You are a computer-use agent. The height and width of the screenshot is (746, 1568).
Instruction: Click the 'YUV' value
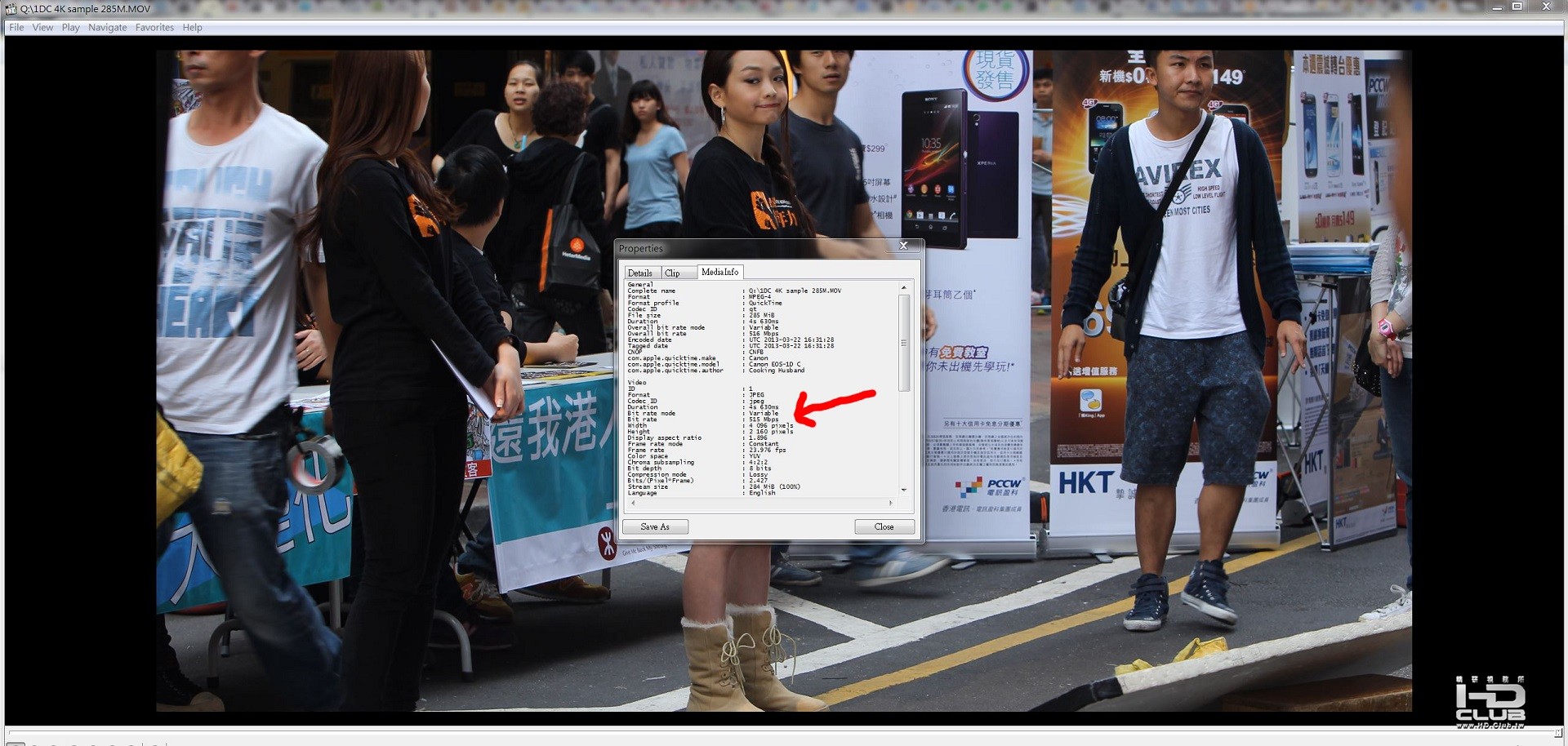pyautogui.click(x=755, y=456)
